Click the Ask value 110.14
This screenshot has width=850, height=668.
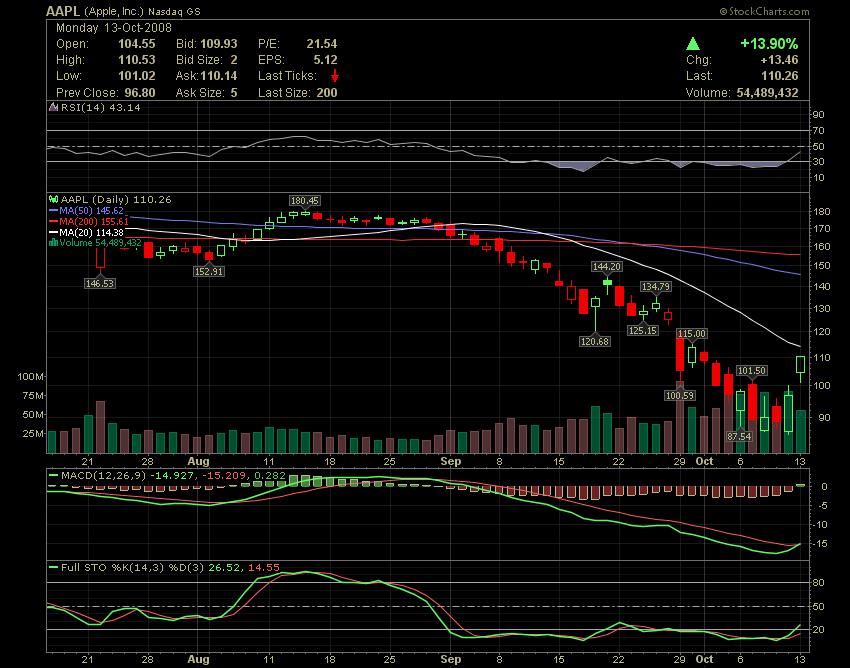tap(219, 76)
